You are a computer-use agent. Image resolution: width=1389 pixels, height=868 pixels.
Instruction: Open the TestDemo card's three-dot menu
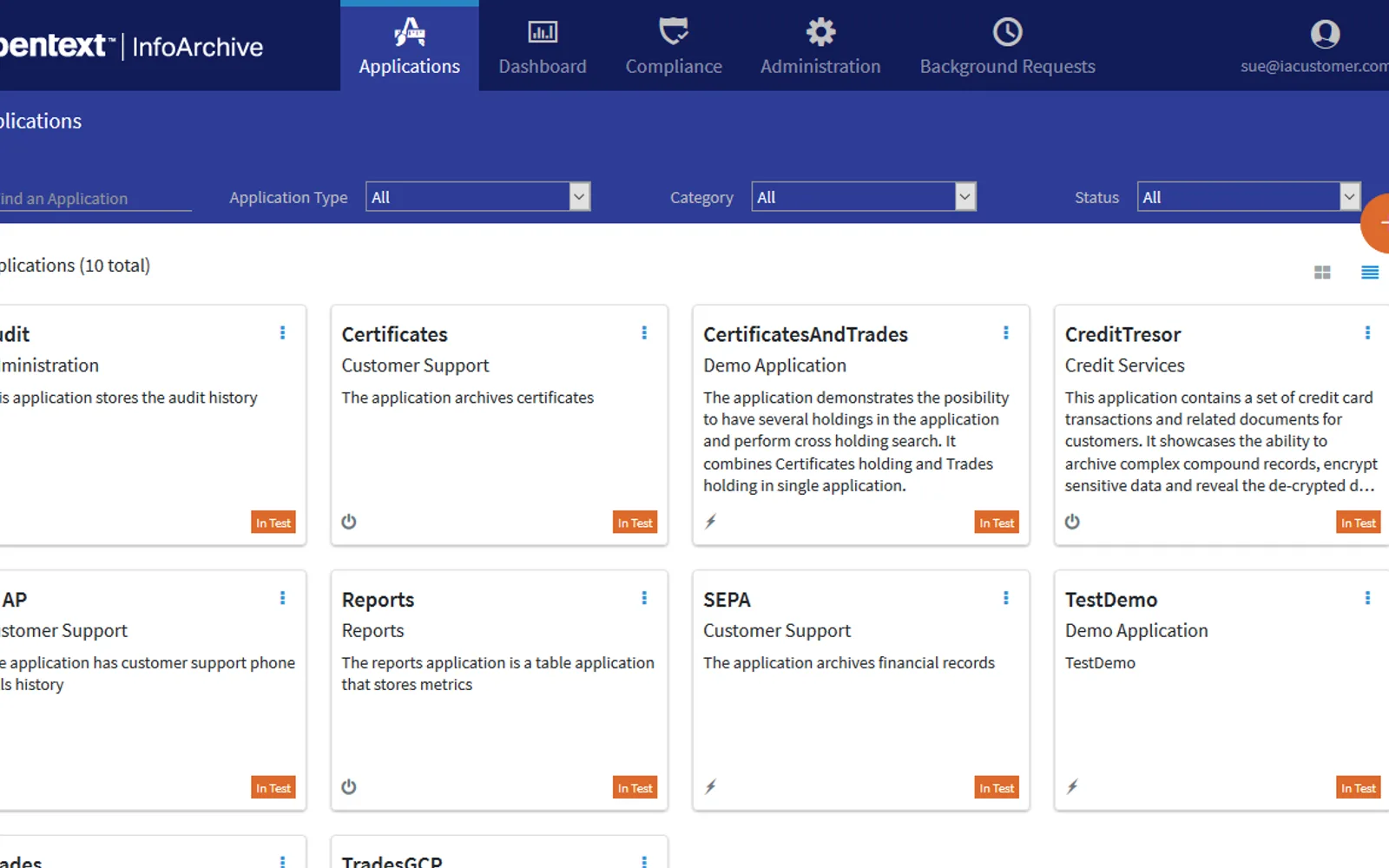pyautogui.click(x=1367, y=598)
